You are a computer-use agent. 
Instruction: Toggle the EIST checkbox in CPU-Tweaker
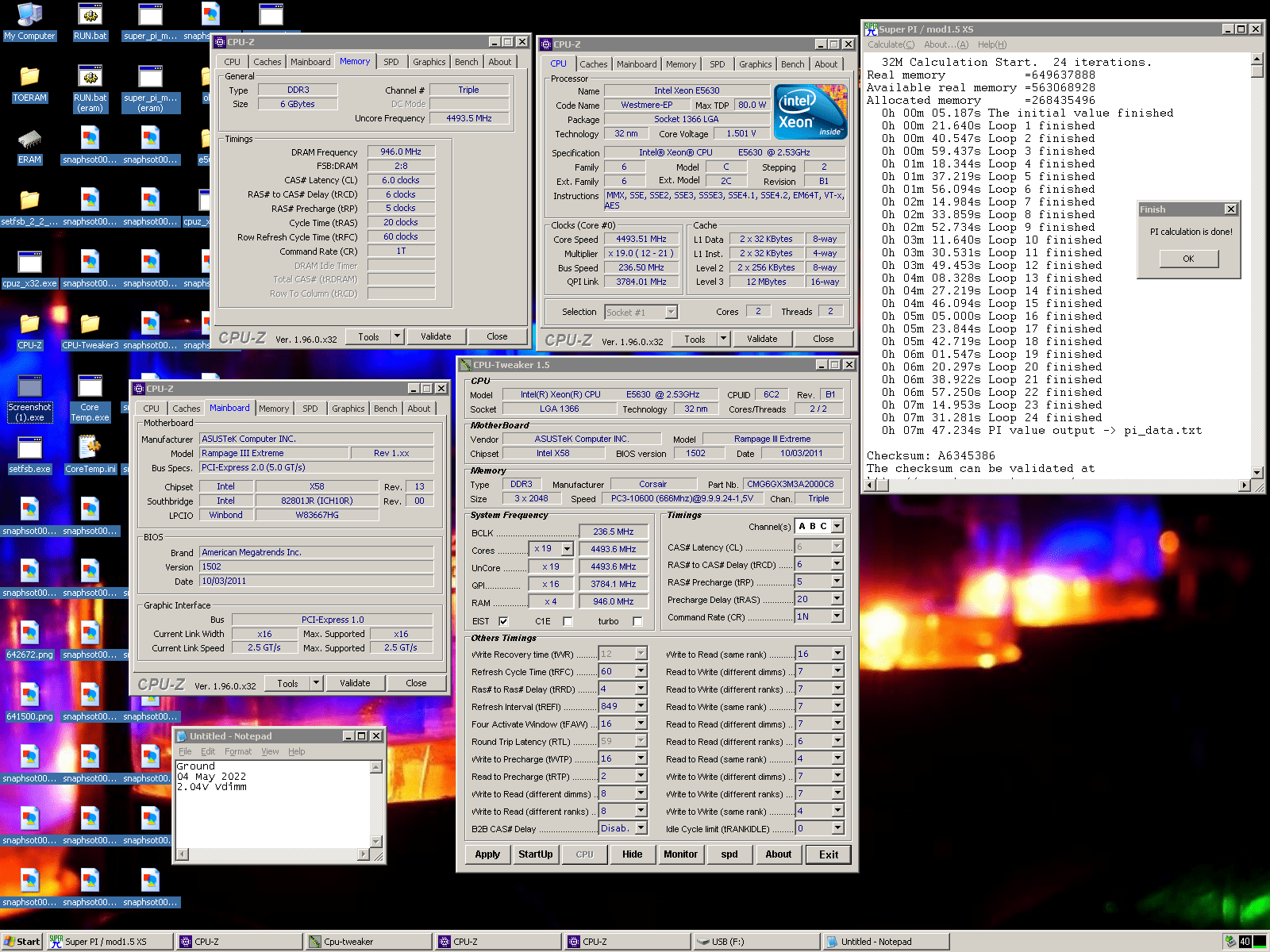[x=503, y=621]
